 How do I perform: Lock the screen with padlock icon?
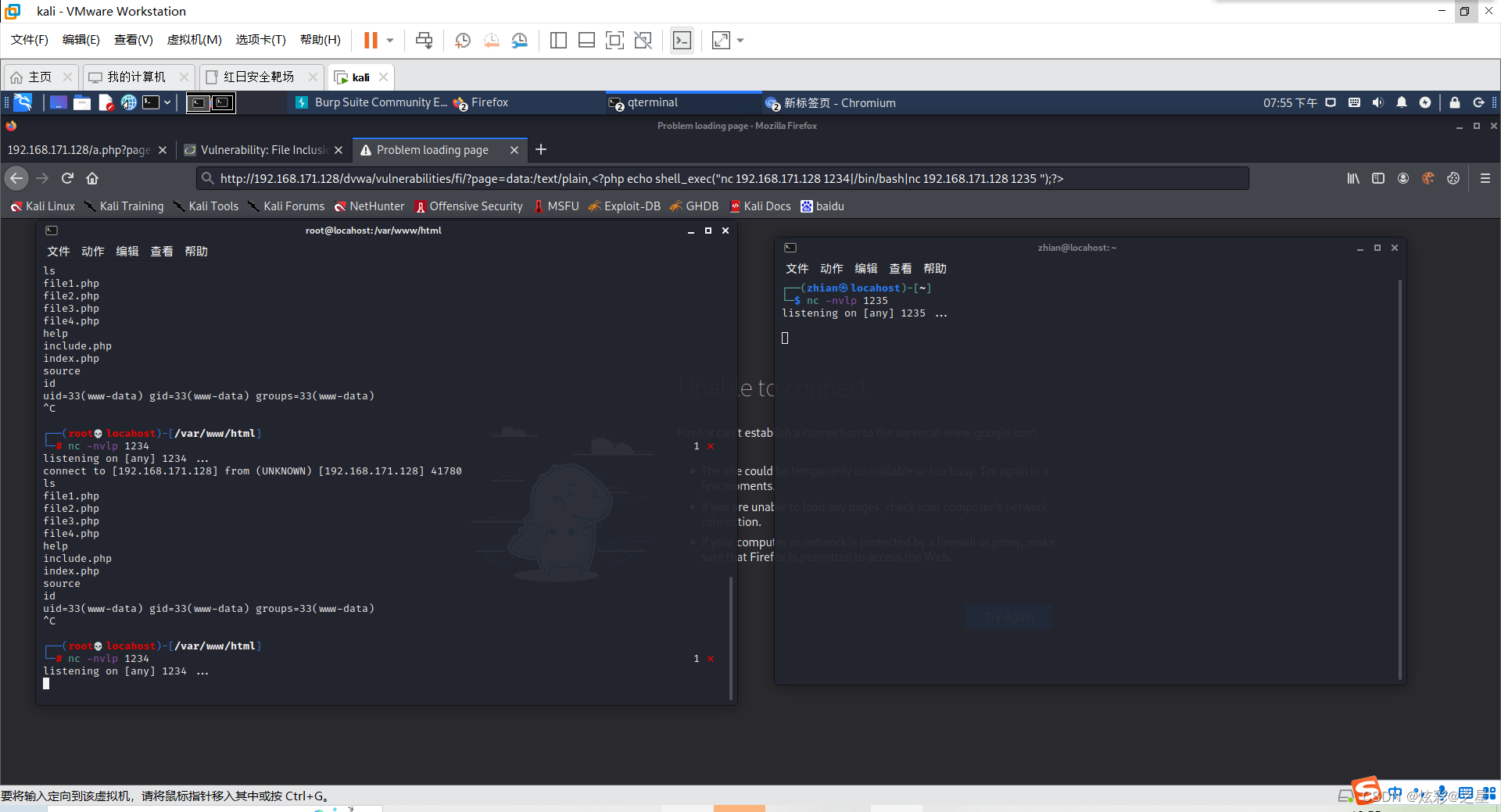(x=1454, y=102)
